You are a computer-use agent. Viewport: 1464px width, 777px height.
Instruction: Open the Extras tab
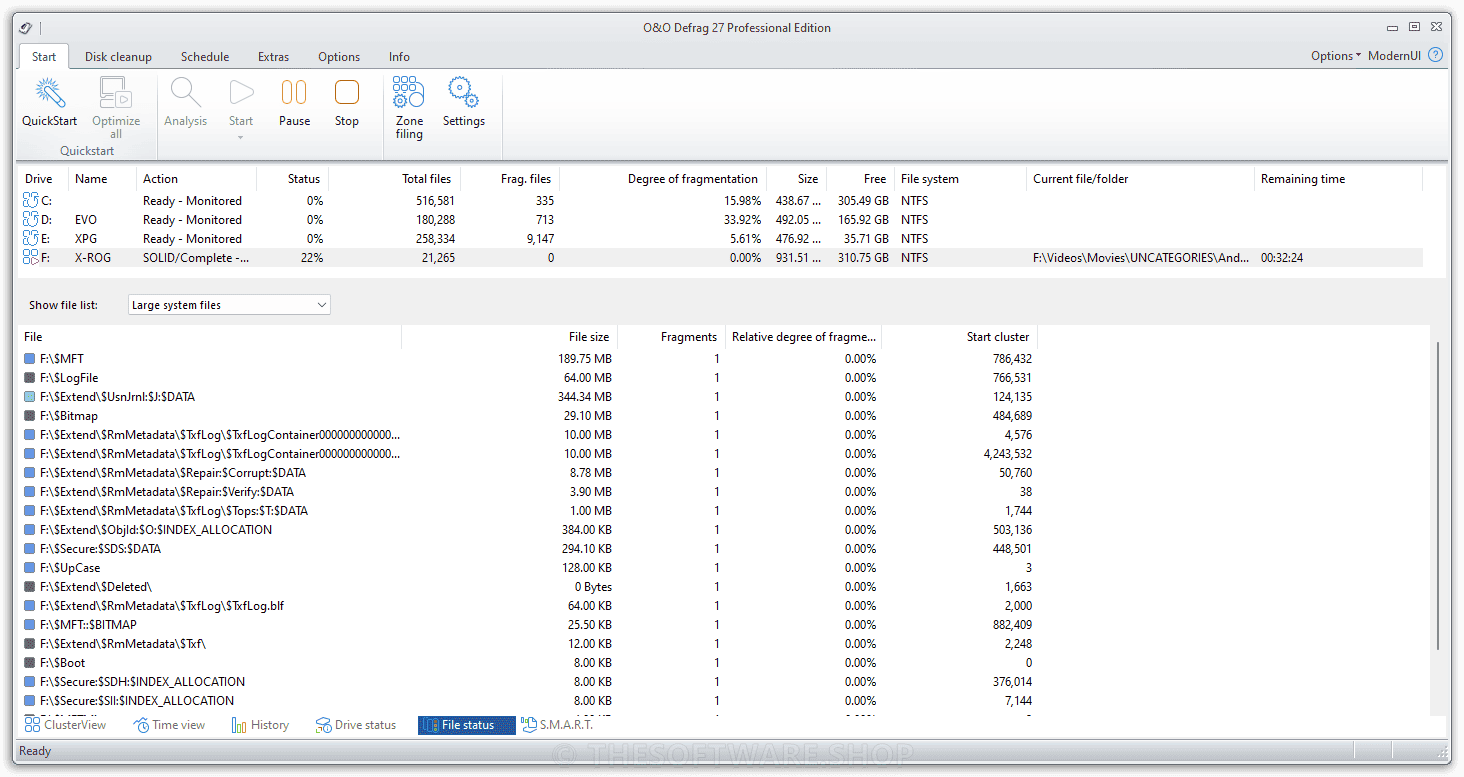pos(273,57)
